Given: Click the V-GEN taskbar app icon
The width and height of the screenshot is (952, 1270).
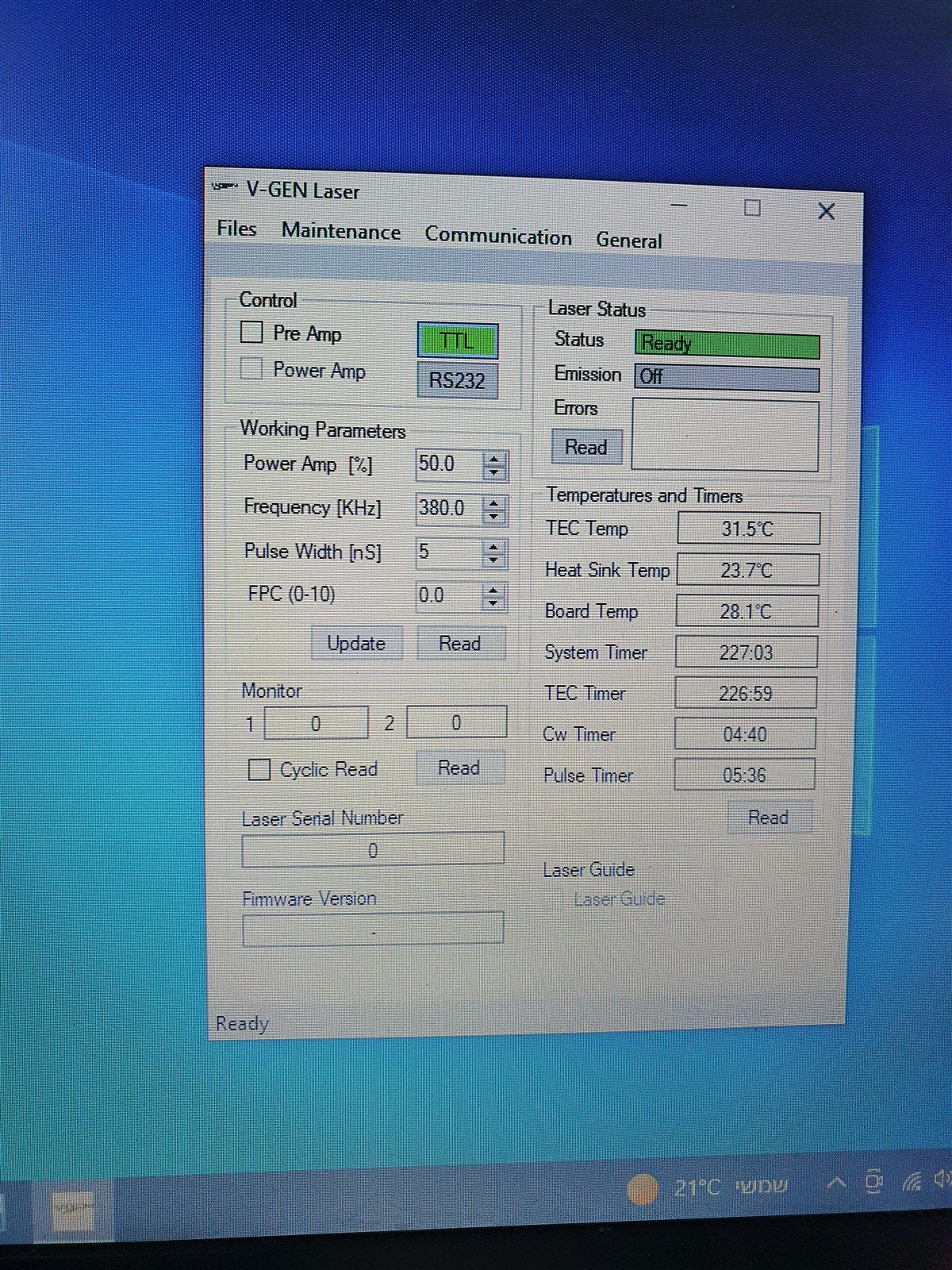Looking at the screenshot, I should tap(73, 1210).
